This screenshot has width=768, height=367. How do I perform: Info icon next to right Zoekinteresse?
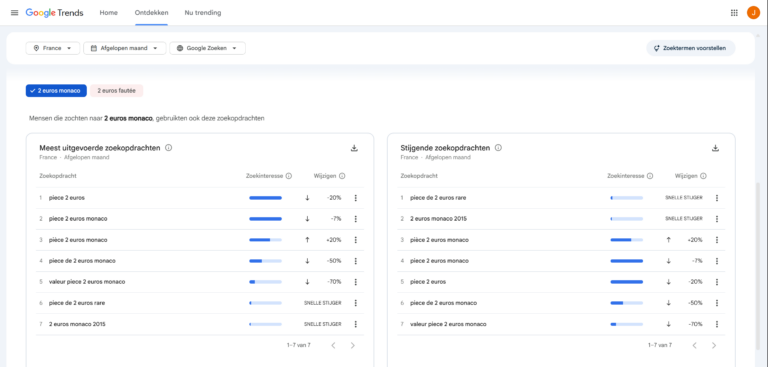click(x=650, y=176)
